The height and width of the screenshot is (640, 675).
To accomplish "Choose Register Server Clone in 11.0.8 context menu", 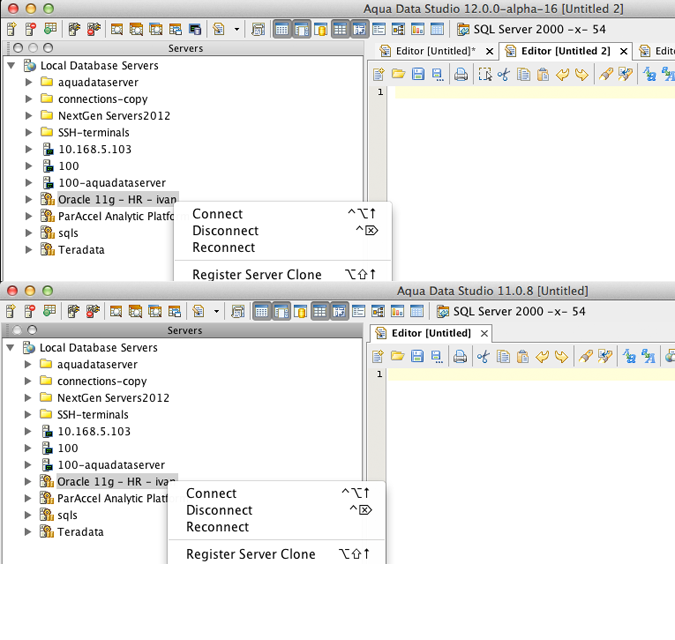I will tap(277, 554).
